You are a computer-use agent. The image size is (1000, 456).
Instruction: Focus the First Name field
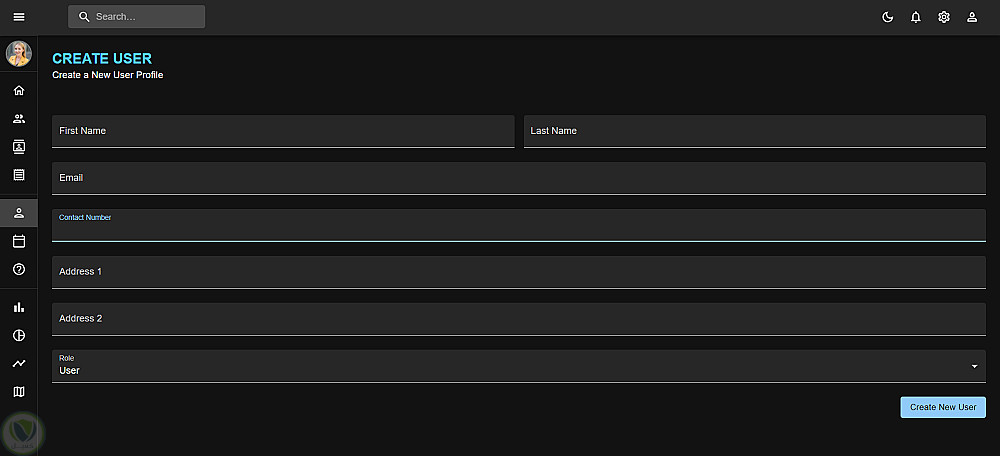[x=283, y=131]
